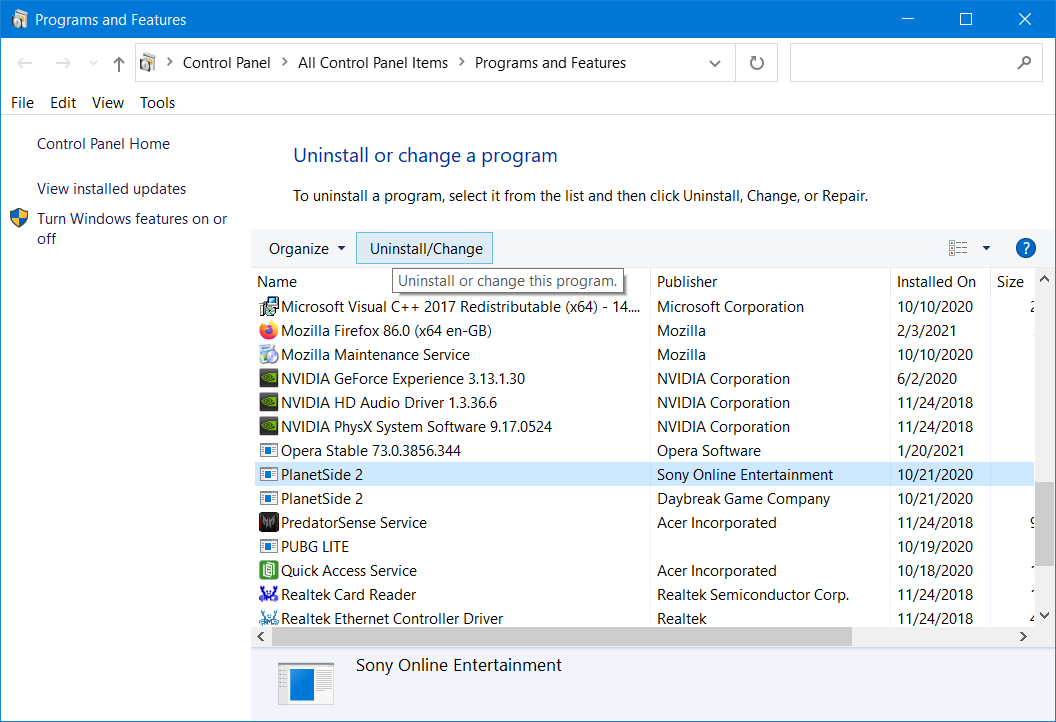Sort by Name column header
Viewport: 1056px width, 722px height.
pyautogui.click(x=277, y=282)
